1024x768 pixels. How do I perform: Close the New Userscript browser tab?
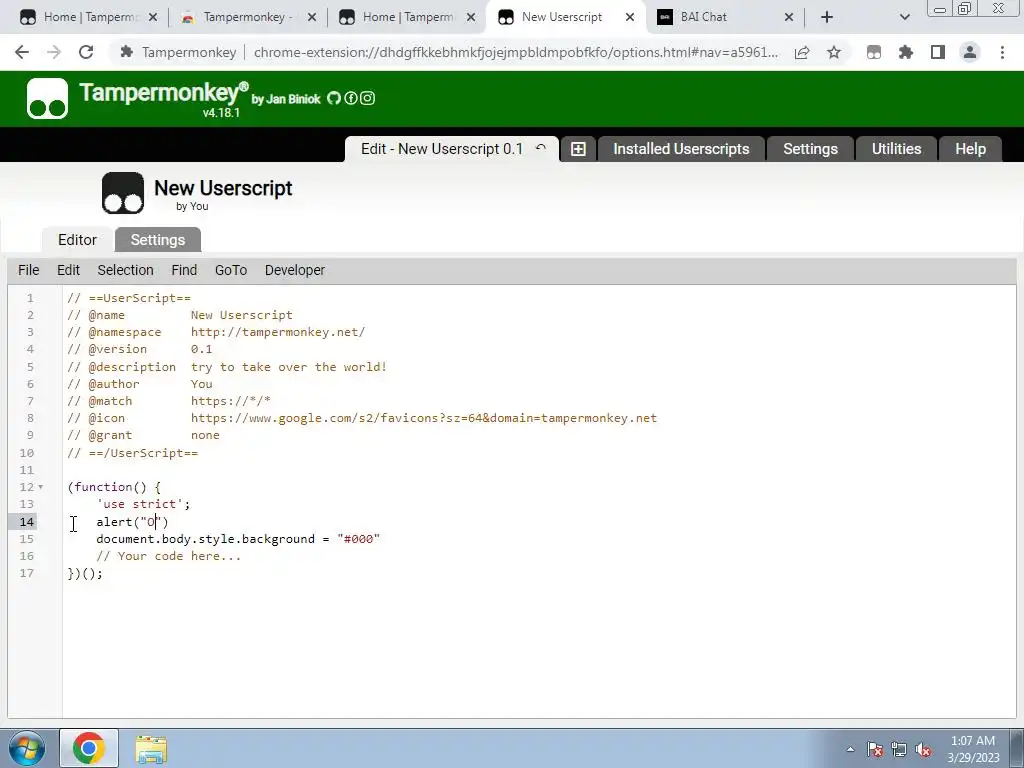pos(630,17)
